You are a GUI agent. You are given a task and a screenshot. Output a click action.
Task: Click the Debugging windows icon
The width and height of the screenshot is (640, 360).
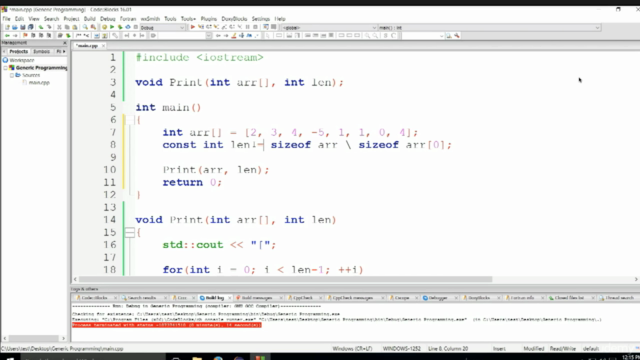[x=266, y=27]
